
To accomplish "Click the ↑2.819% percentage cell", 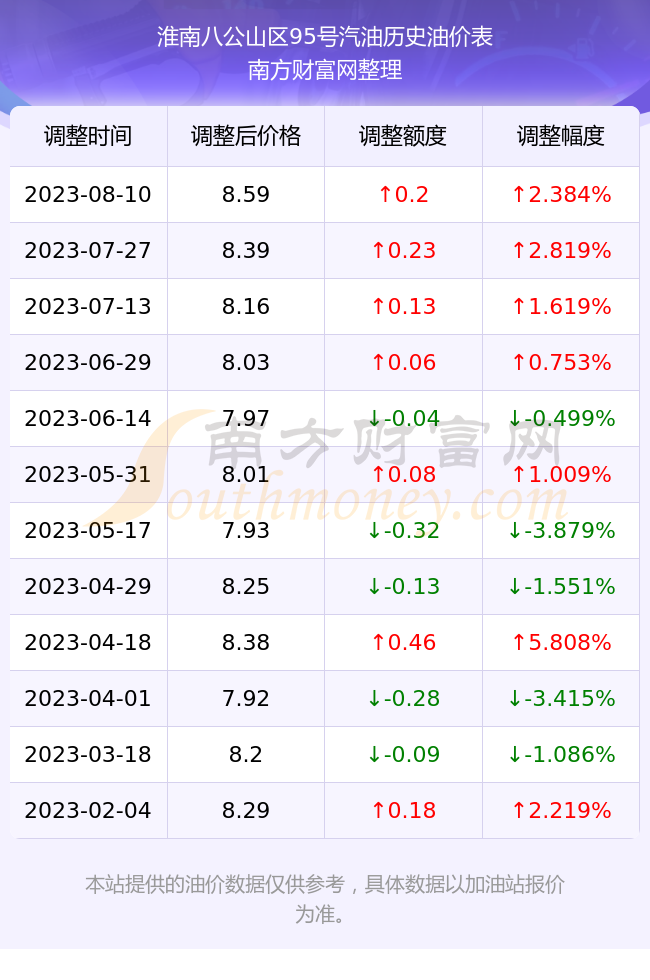I will pyautogui.click(x=561, y=251).
